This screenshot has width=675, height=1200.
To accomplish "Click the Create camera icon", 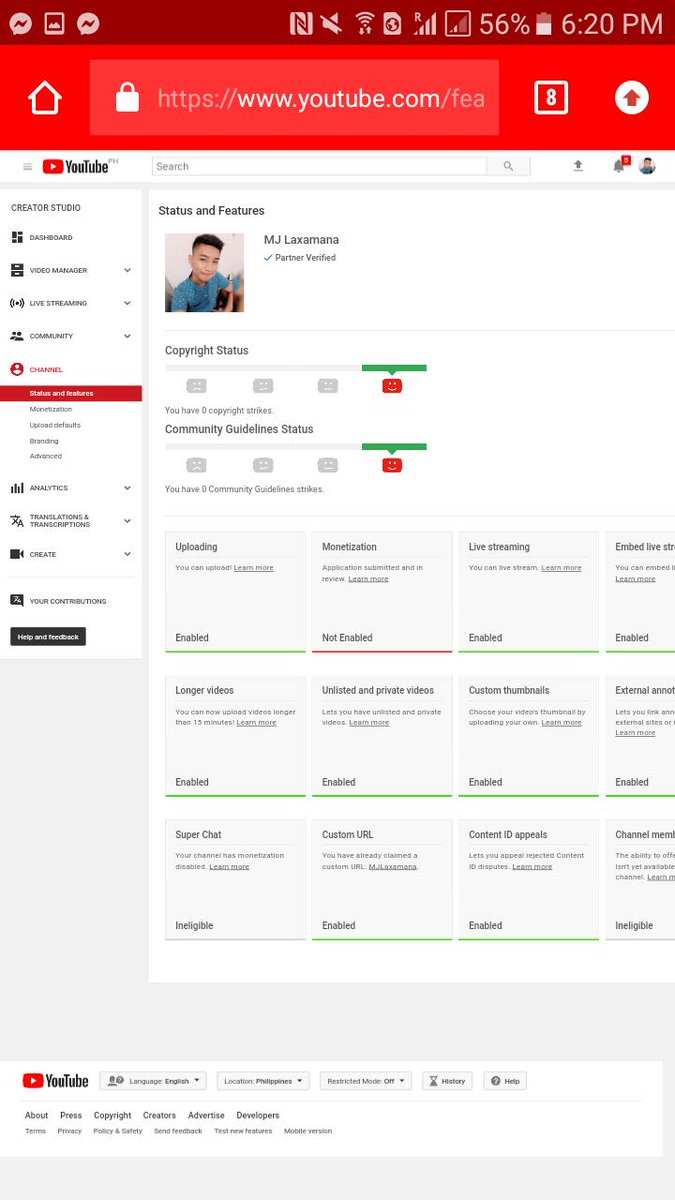I will tap(17, 554).
